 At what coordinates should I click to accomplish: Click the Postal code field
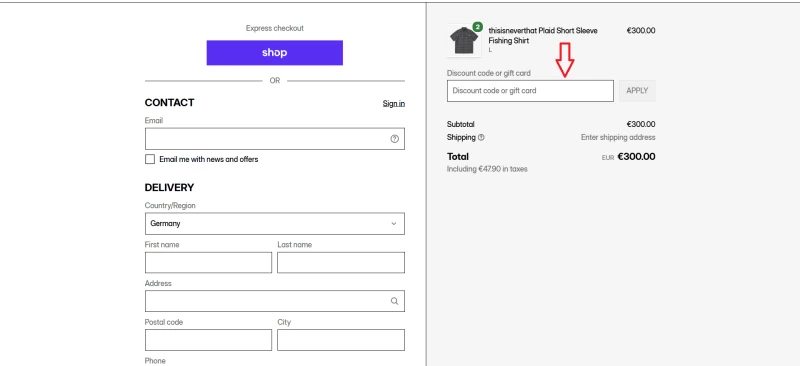pos(208,340)
